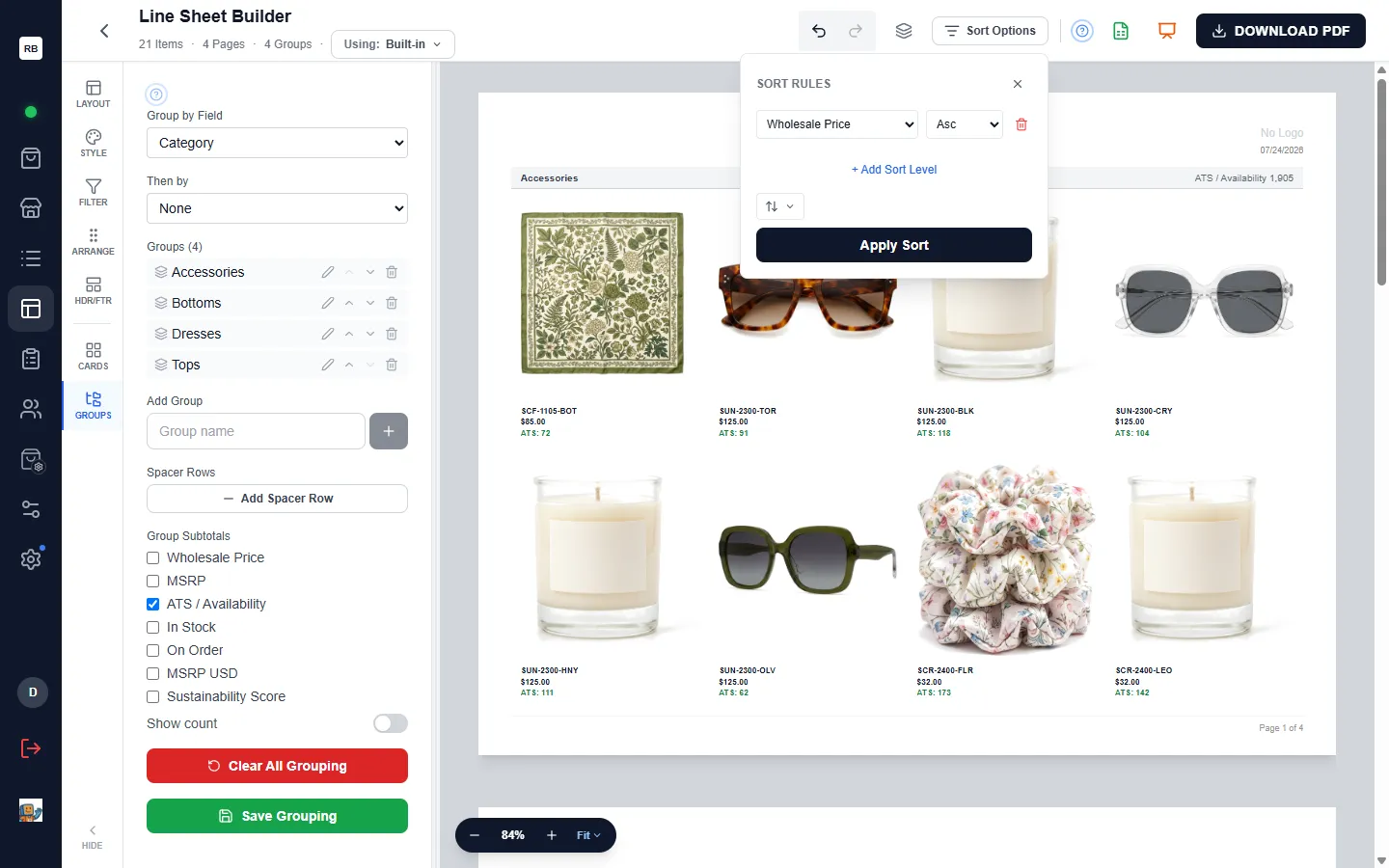Click the plus button to add group
The image size is (1389, 868).
389,431
